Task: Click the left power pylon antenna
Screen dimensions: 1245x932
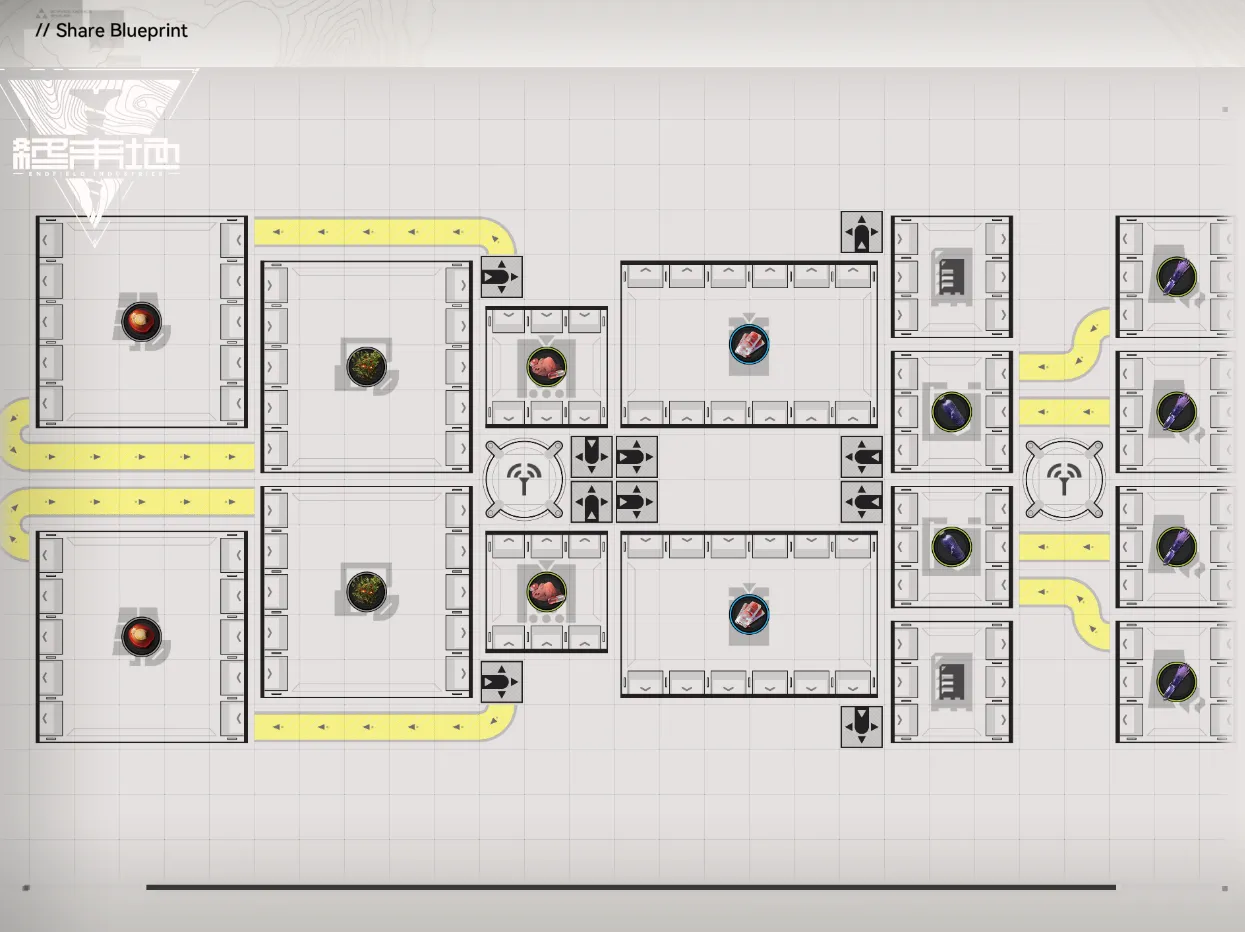Action: click(523, 480)
